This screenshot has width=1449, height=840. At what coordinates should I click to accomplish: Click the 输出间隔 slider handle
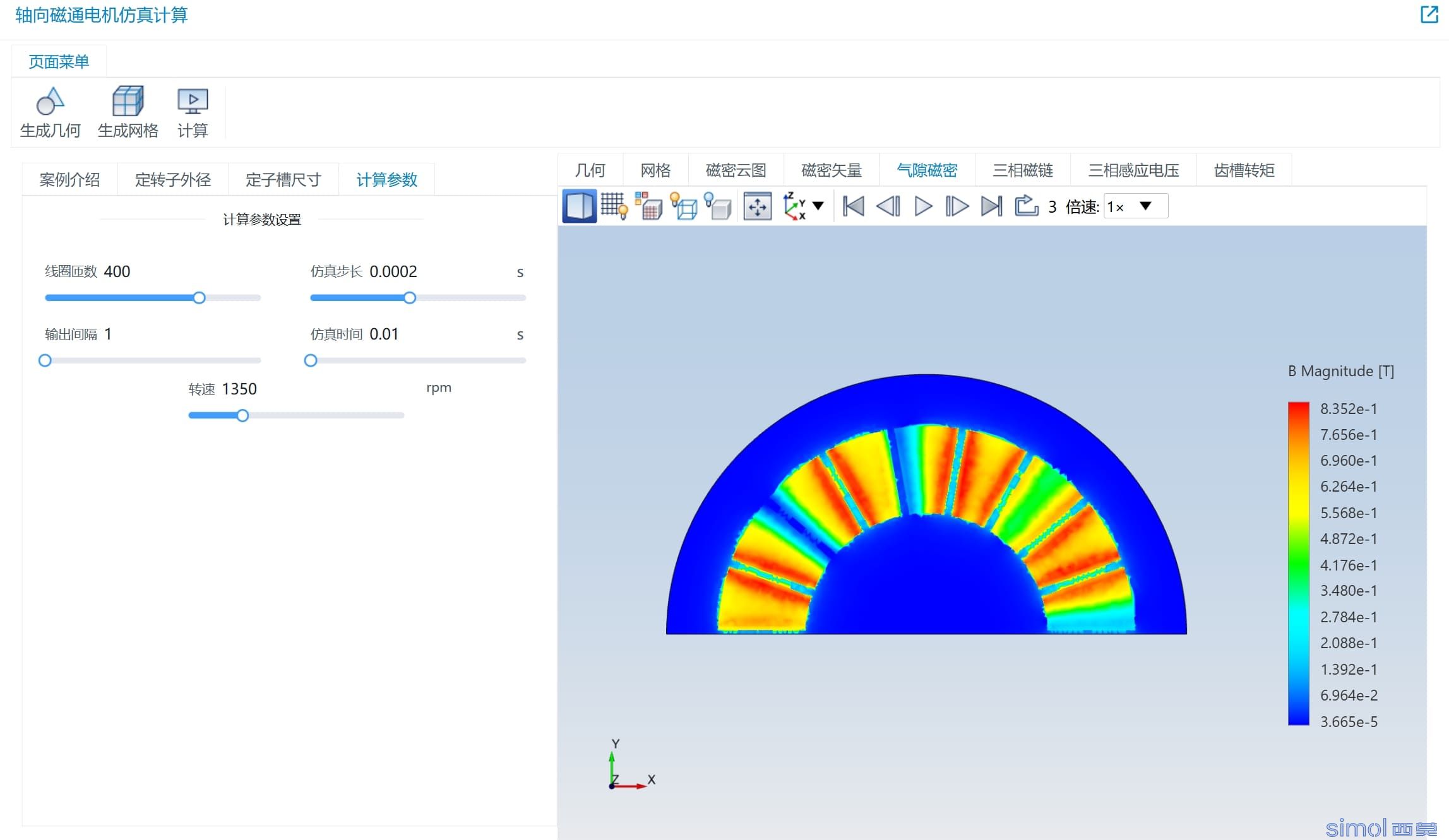[45, 360]
